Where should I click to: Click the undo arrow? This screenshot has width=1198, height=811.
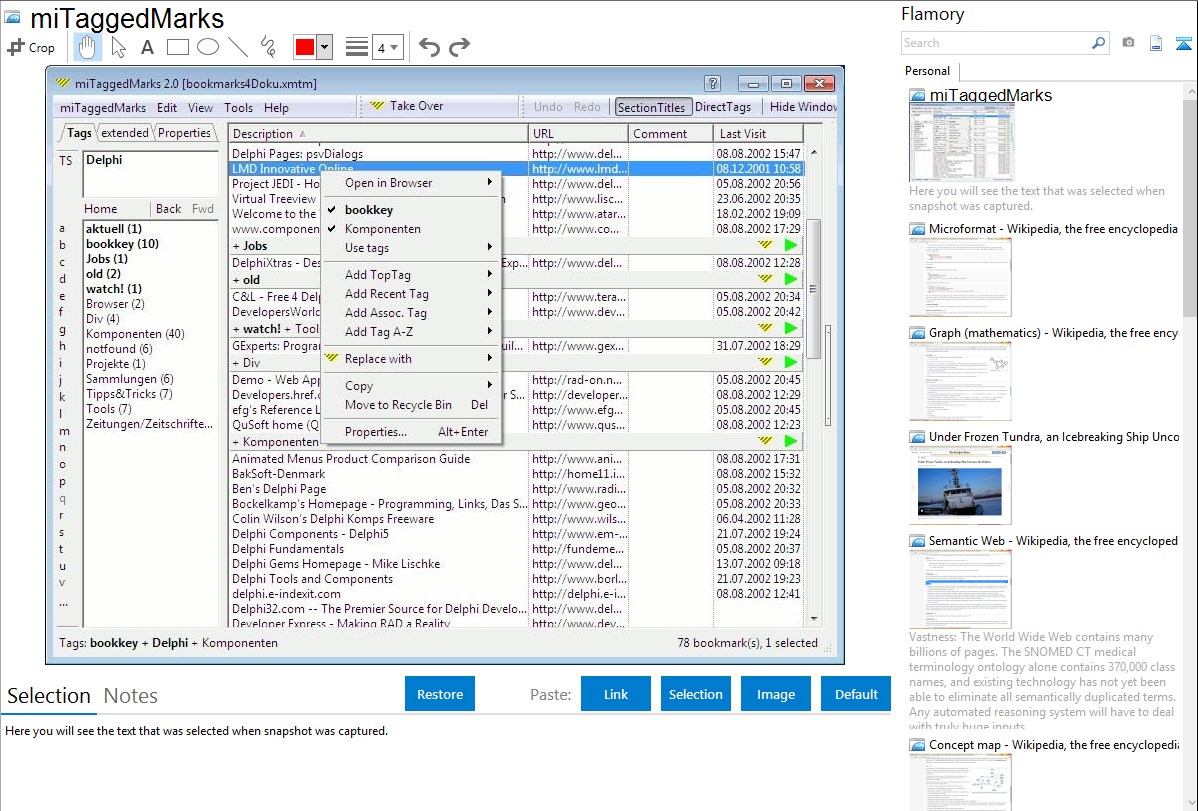[429, 47]
